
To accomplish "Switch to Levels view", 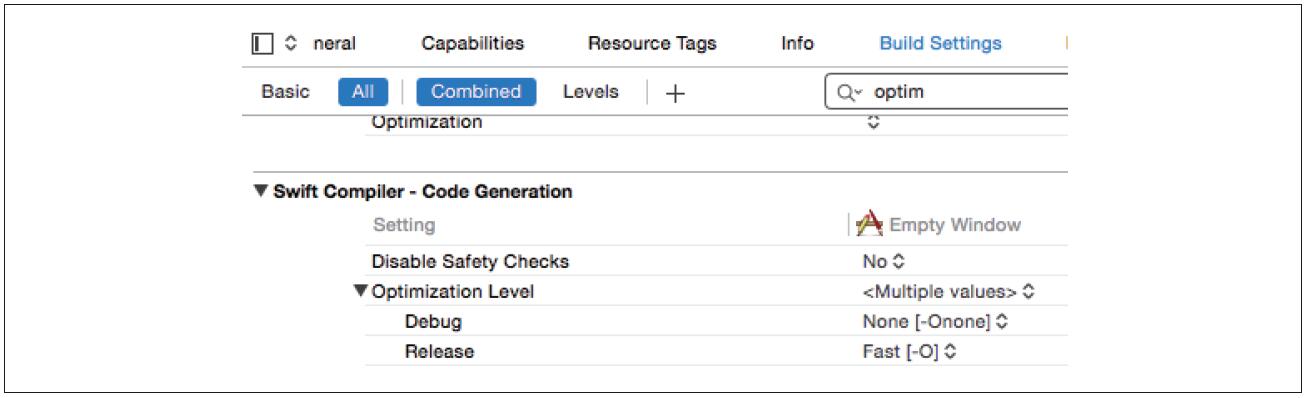I will click(x=591, y=92).
